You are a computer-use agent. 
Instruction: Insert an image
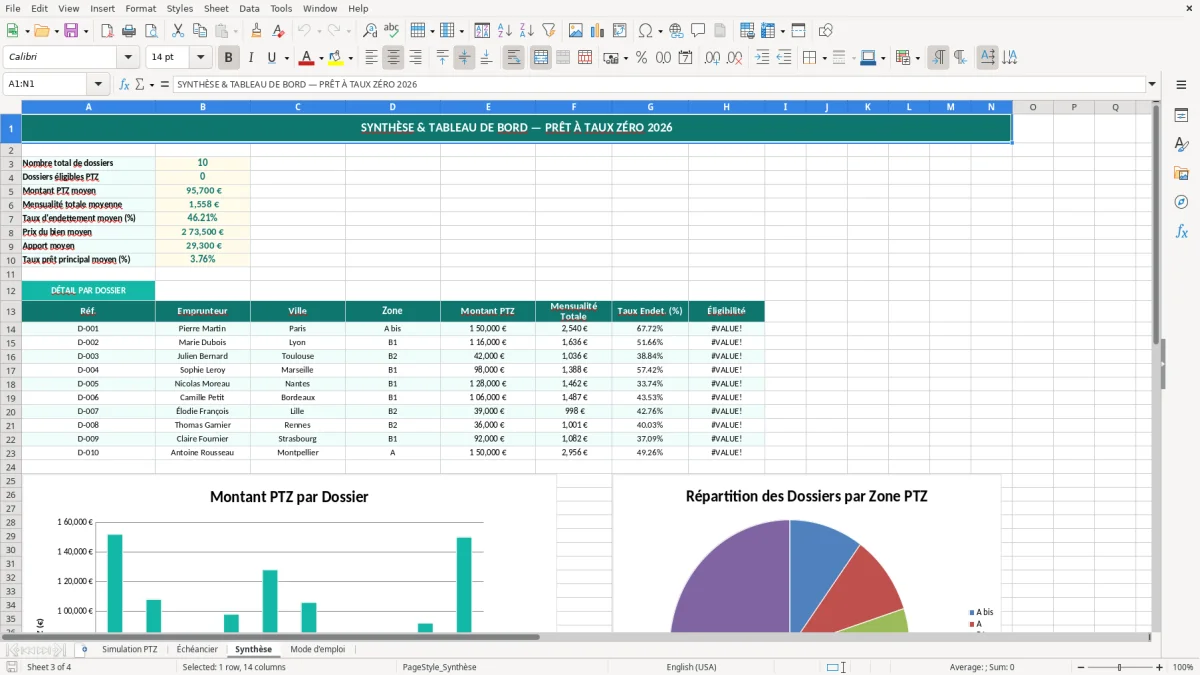(576, 31)
